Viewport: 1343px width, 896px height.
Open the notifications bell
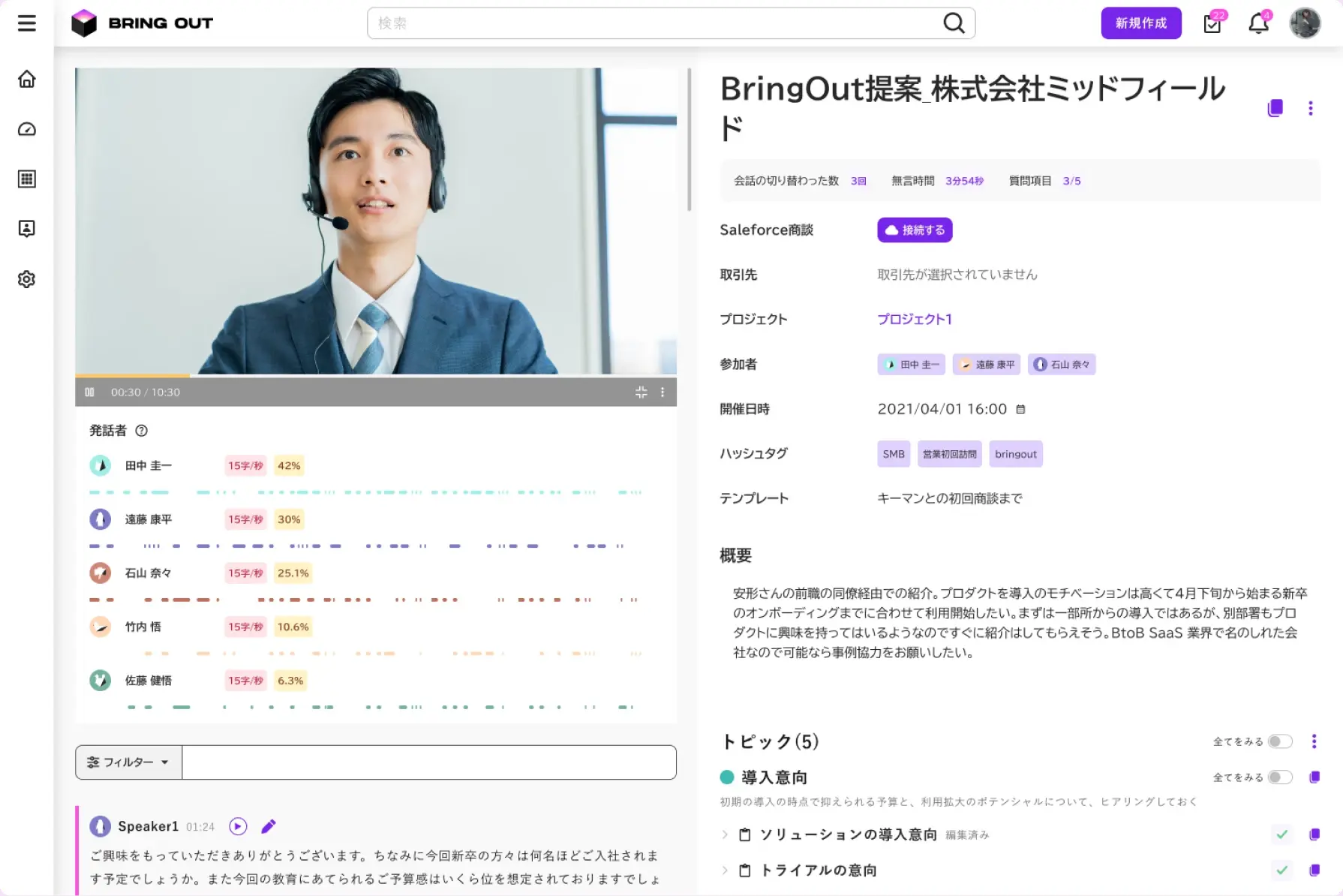pos(1258,23)
